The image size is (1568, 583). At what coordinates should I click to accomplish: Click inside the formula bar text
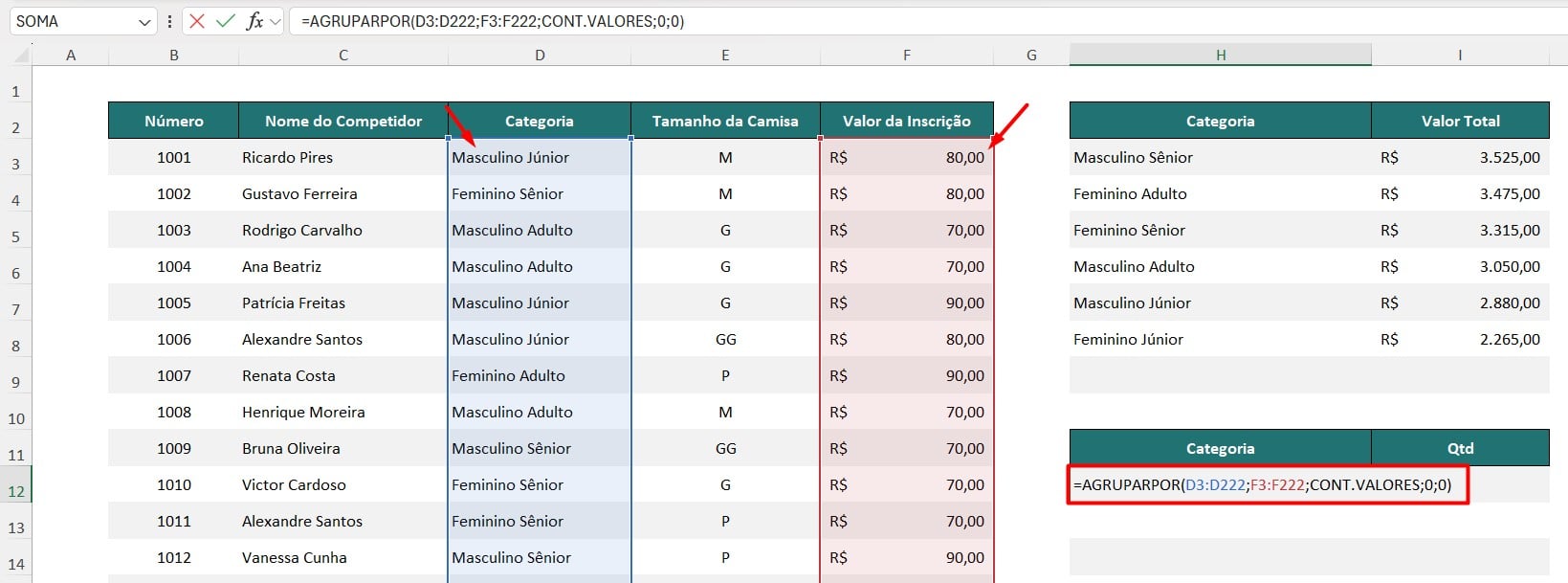[x=492, y=21]
